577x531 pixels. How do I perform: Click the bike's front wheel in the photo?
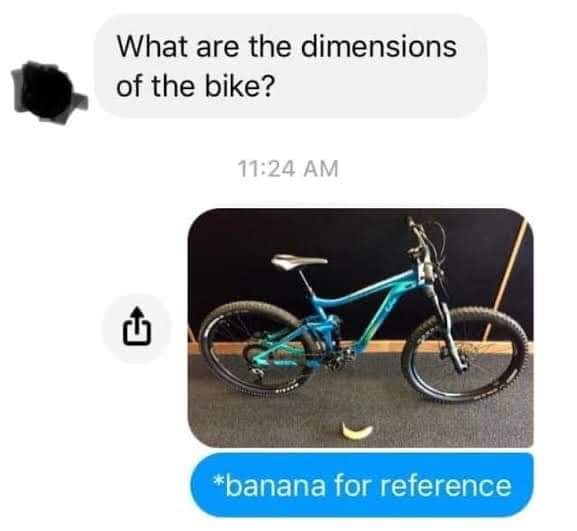tap(466, 354)
